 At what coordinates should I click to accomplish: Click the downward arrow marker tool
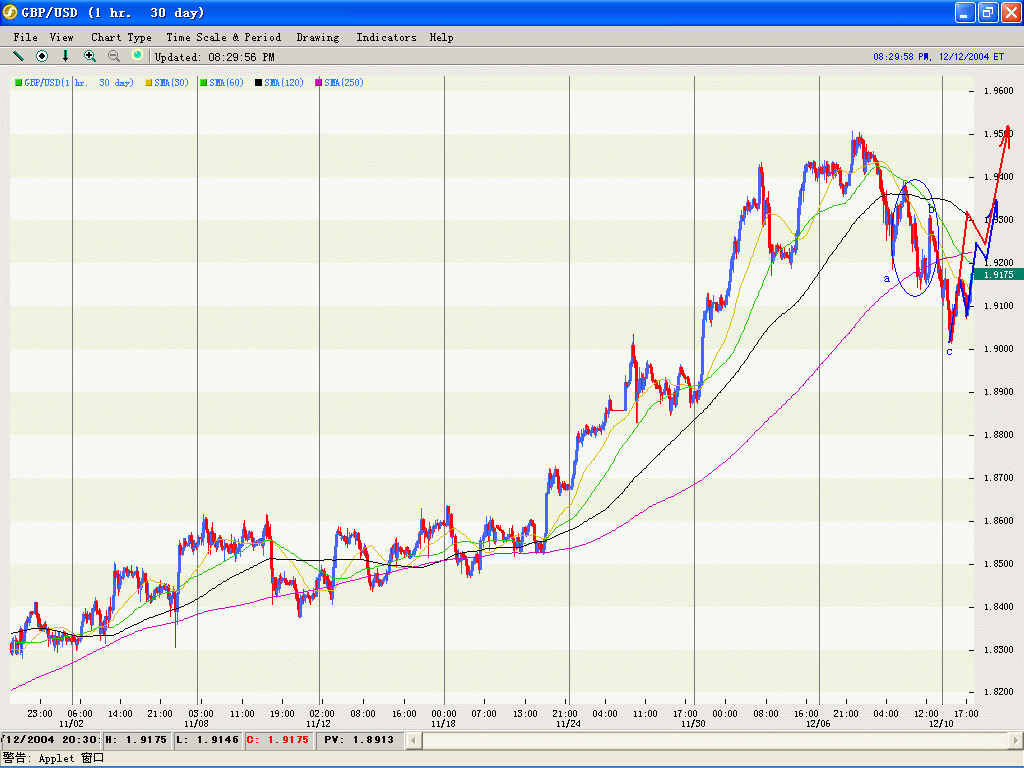66,57
